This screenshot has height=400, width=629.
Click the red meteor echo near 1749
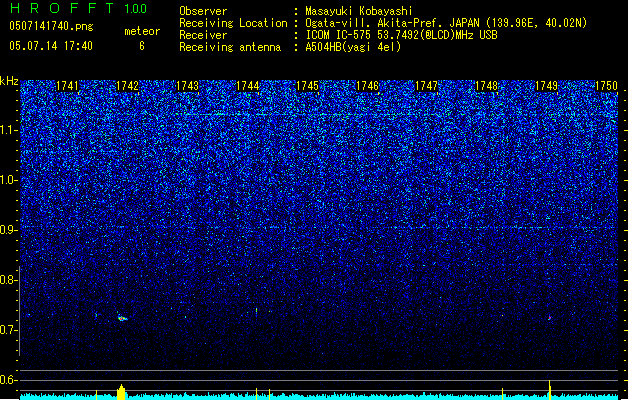pos(550,318)
